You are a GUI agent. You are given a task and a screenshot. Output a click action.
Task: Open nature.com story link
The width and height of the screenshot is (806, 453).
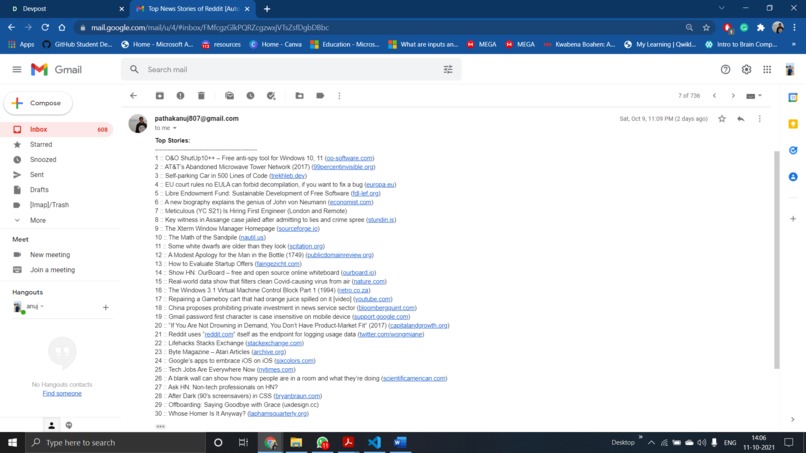369,281
